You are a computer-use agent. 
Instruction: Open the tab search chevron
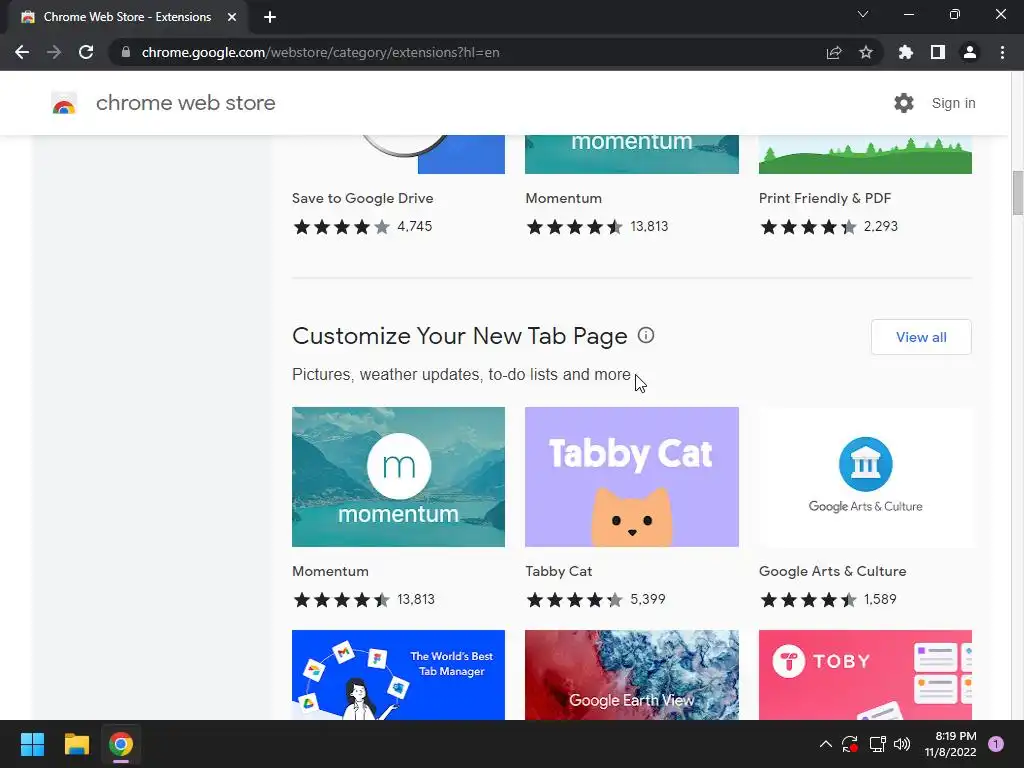coord(863,14)
